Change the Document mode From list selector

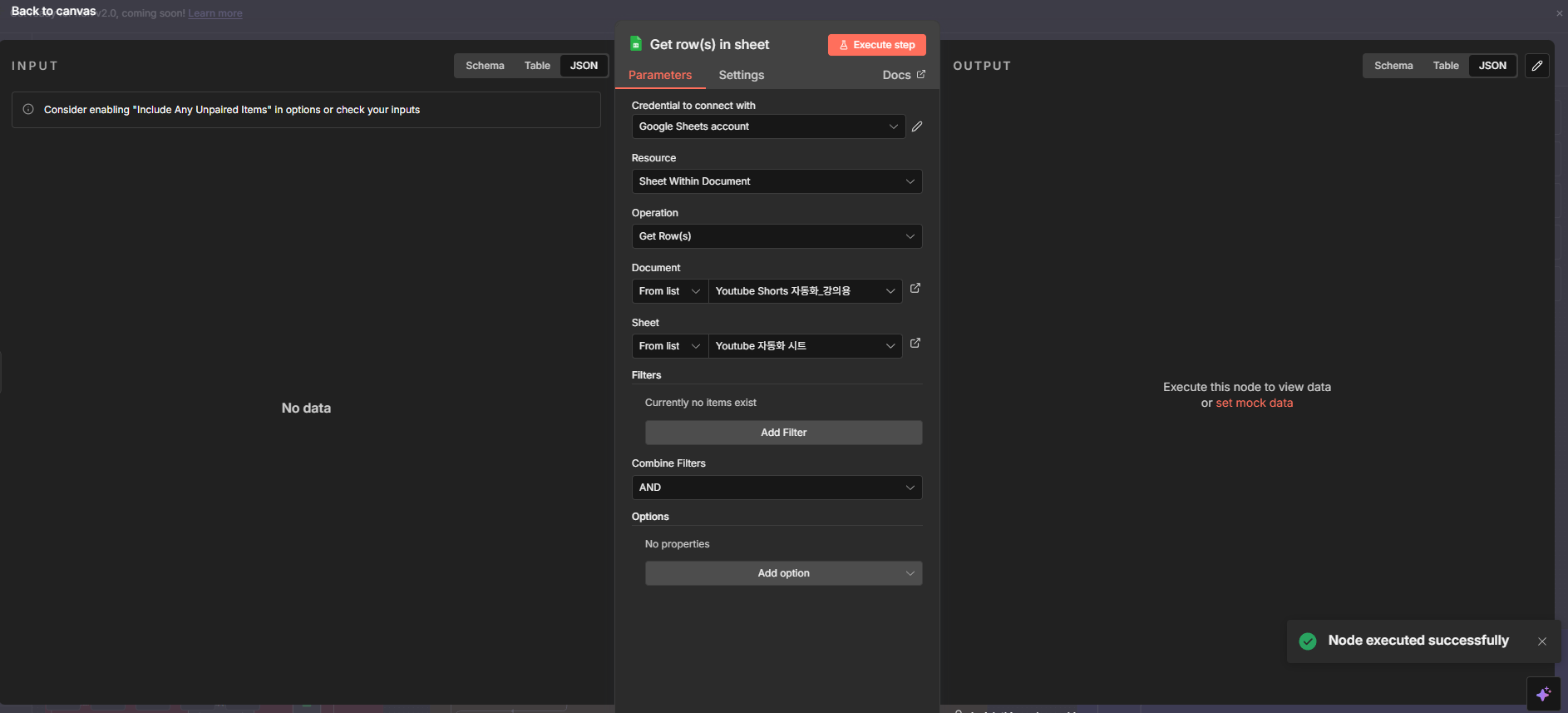pyautogui.click(x=669, y=291)
